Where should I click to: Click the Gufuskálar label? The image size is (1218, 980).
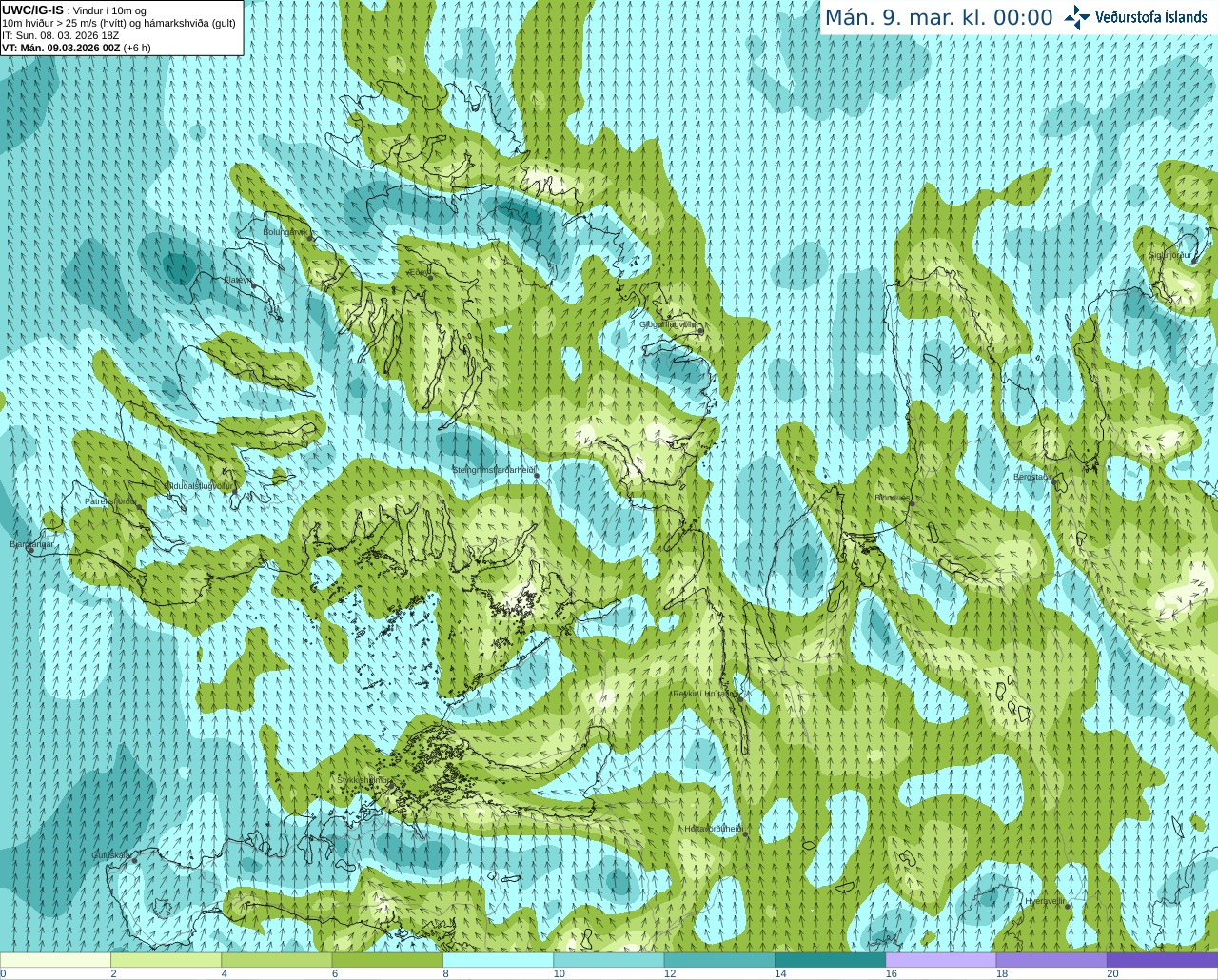click(110, 855)
